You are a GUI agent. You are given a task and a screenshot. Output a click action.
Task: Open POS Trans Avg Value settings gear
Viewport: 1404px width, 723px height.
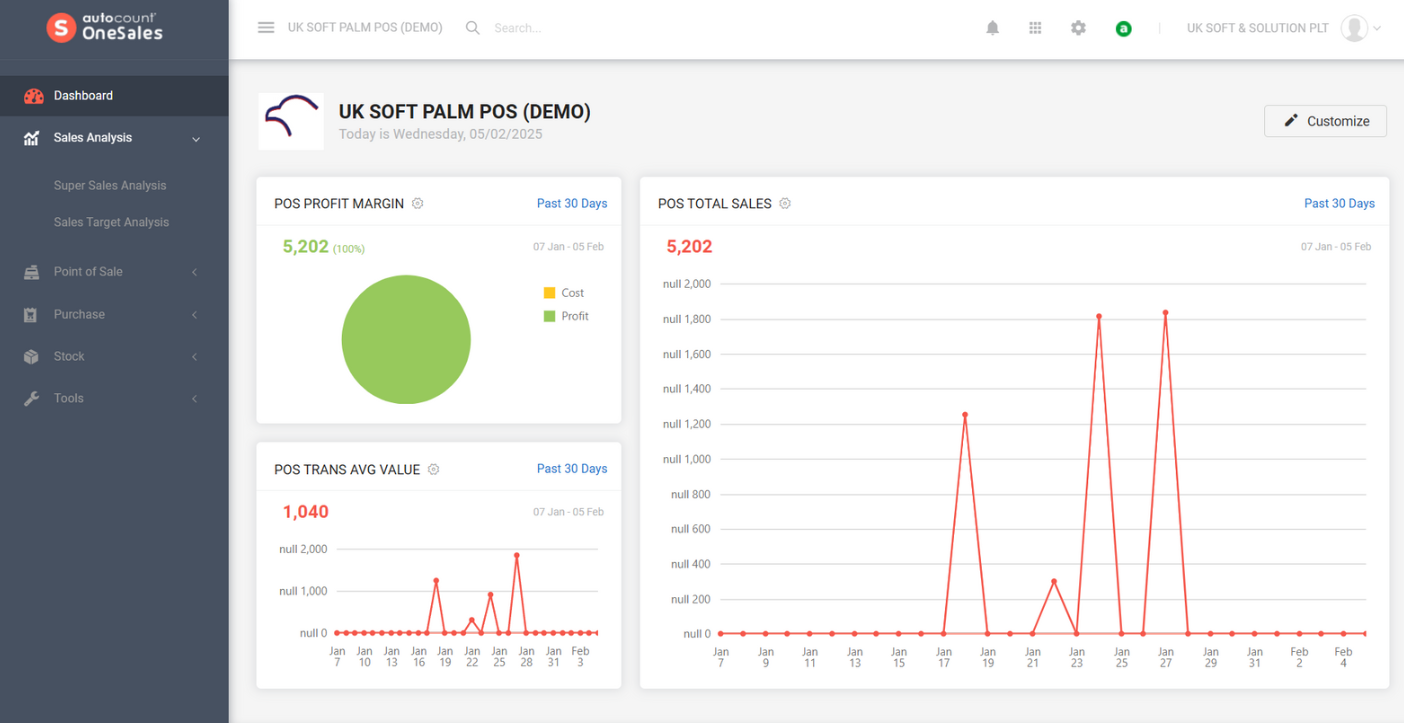pyautogui.click(x=433, y=469)
